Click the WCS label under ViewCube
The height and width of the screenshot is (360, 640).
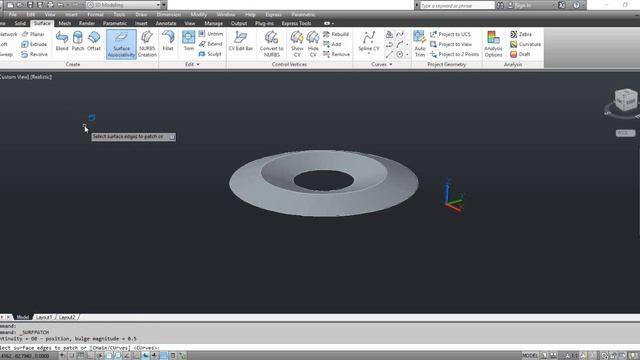coord(625,133)
